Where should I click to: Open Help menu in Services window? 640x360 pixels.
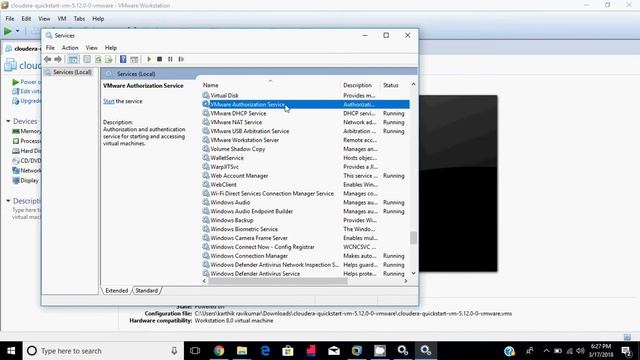(111, 48)
